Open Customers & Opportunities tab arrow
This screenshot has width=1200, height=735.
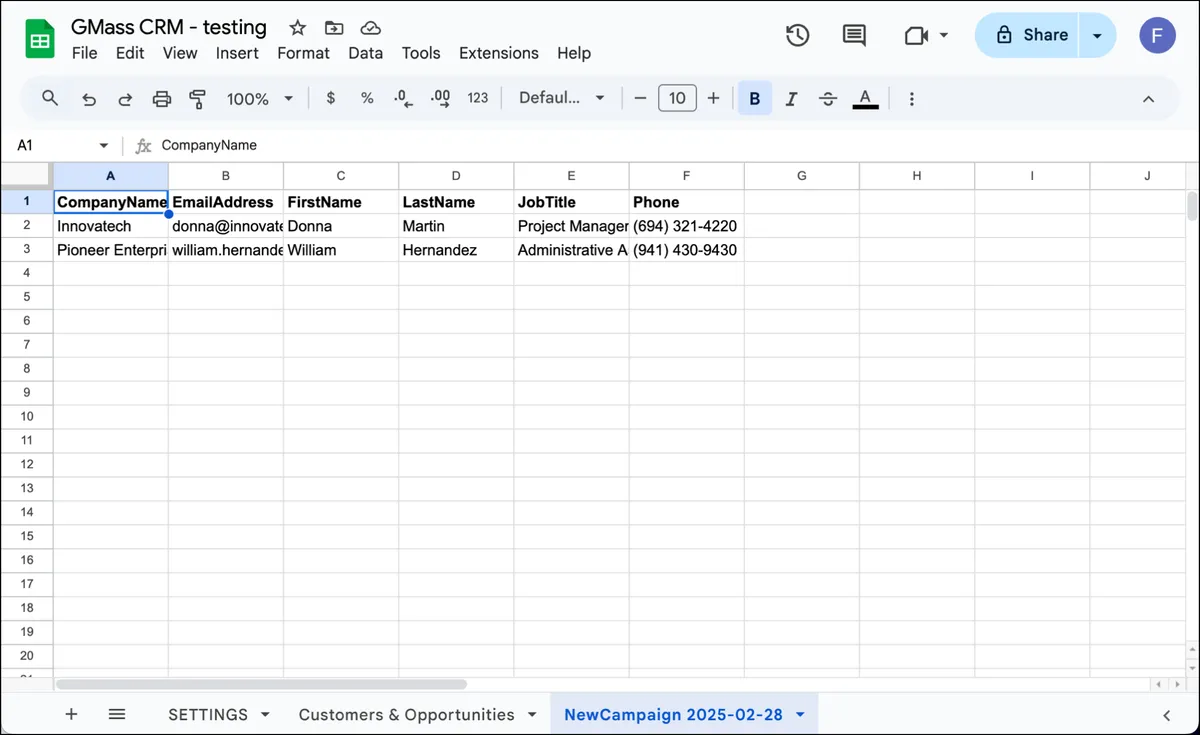click(532, 714)
